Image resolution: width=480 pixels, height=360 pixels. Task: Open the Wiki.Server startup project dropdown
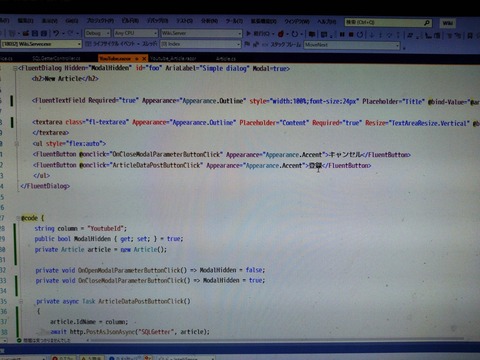(x=201, y=33)
